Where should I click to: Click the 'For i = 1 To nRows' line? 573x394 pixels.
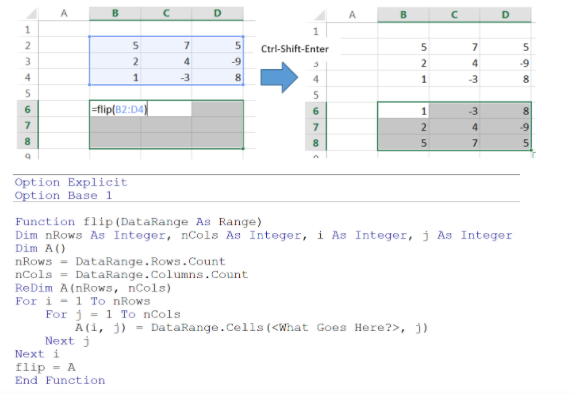83,301
